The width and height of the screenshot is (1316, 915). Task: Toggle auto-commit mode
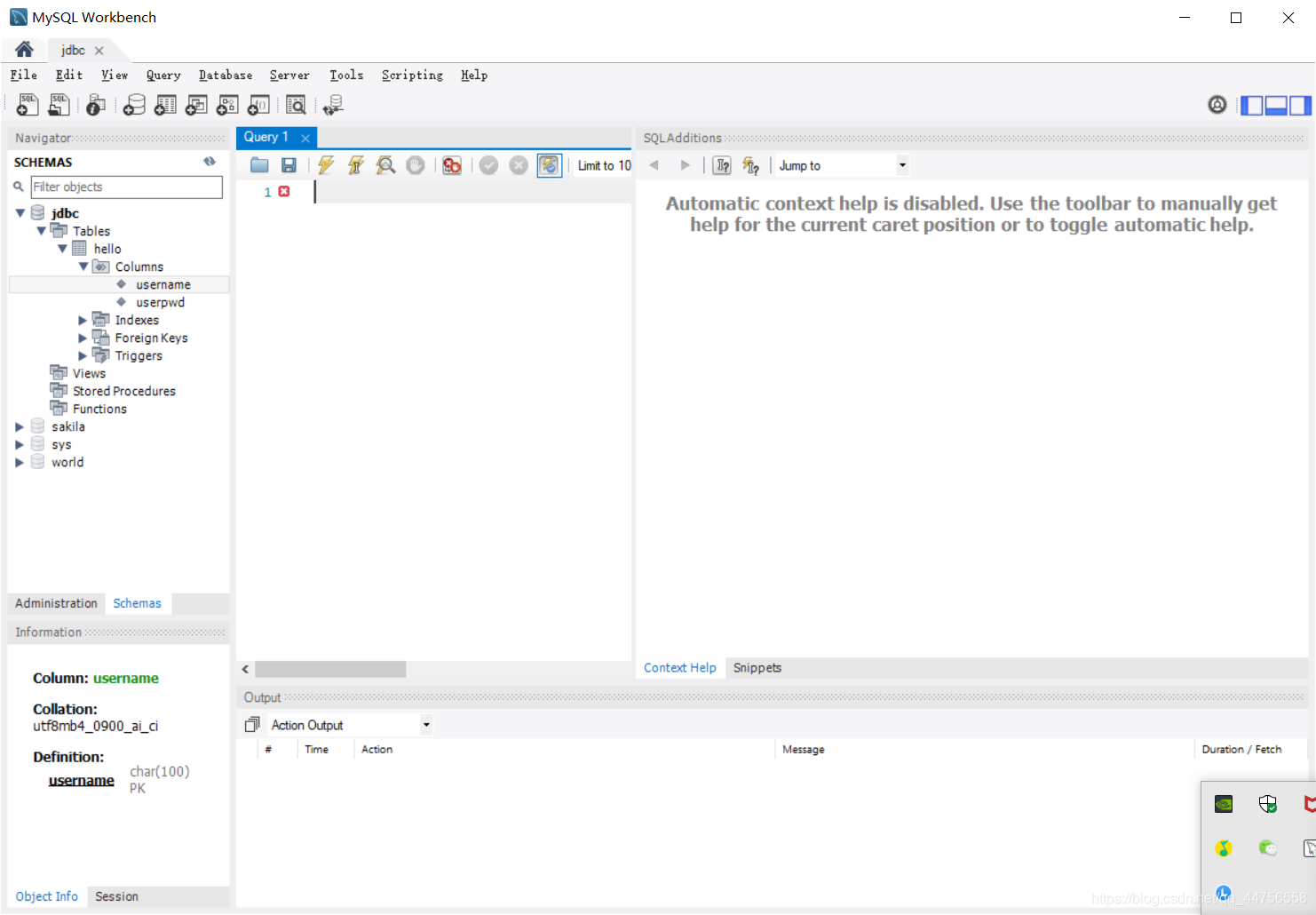click(x=550, y=165)
